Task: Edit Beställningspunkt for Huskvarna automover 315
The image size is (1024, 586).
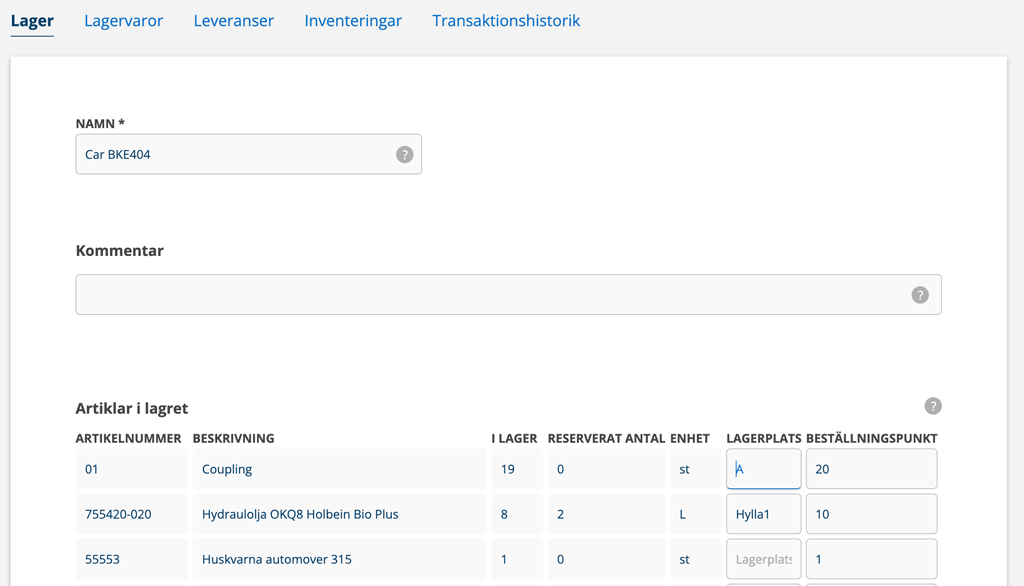Action: click(871, 559)
